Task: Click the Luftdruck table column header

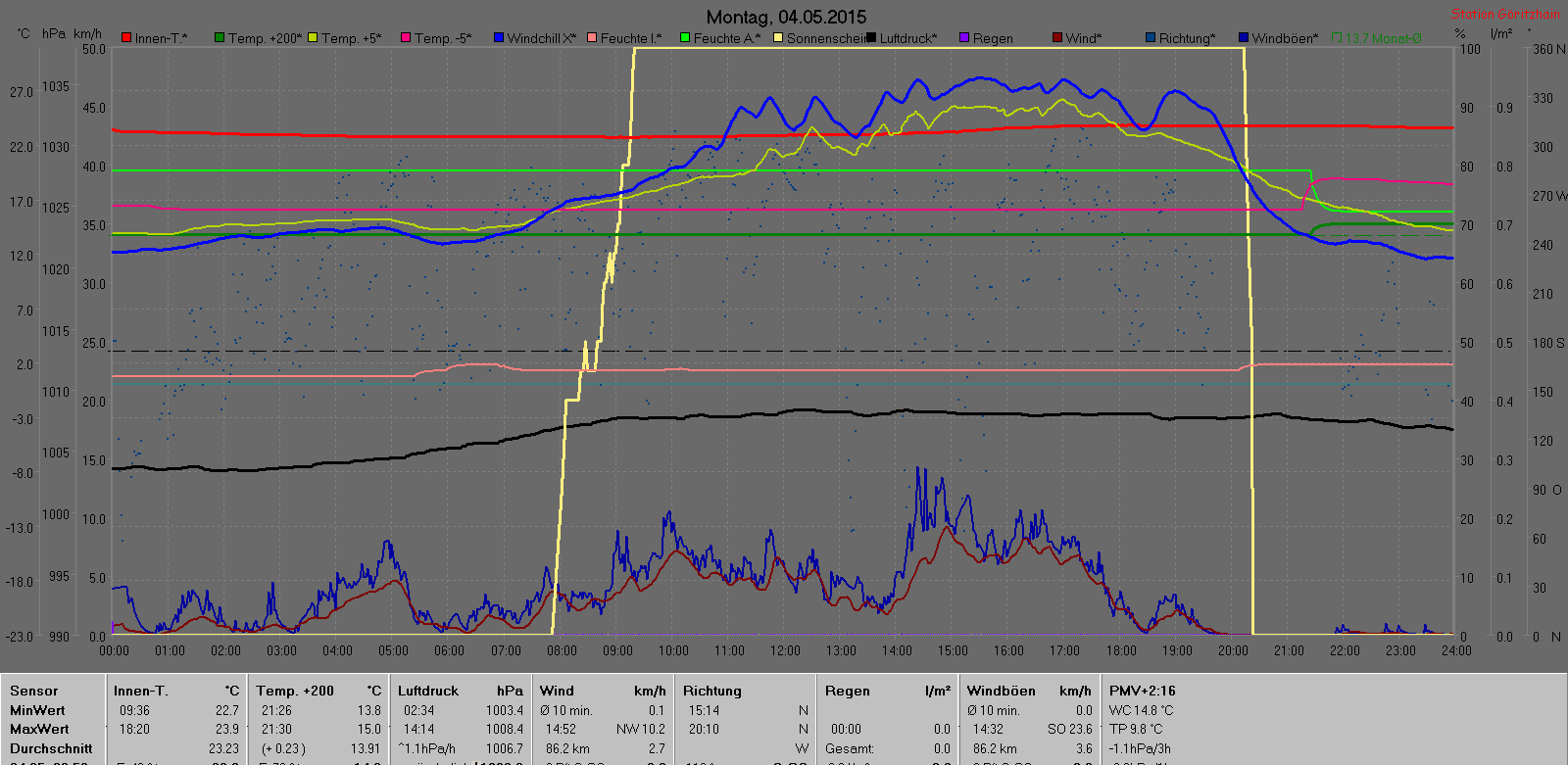Action: coord(428,691)
